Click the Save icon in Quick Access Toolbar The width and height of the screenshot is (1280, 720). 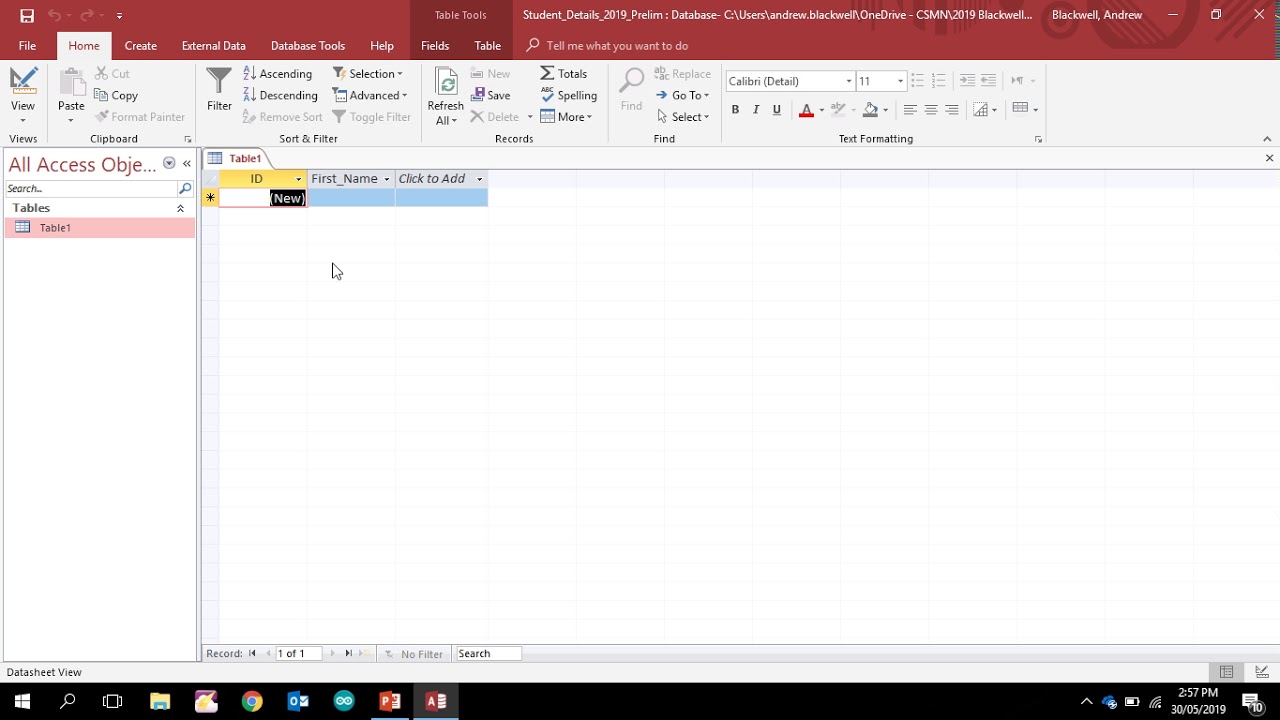pos(27,15)
